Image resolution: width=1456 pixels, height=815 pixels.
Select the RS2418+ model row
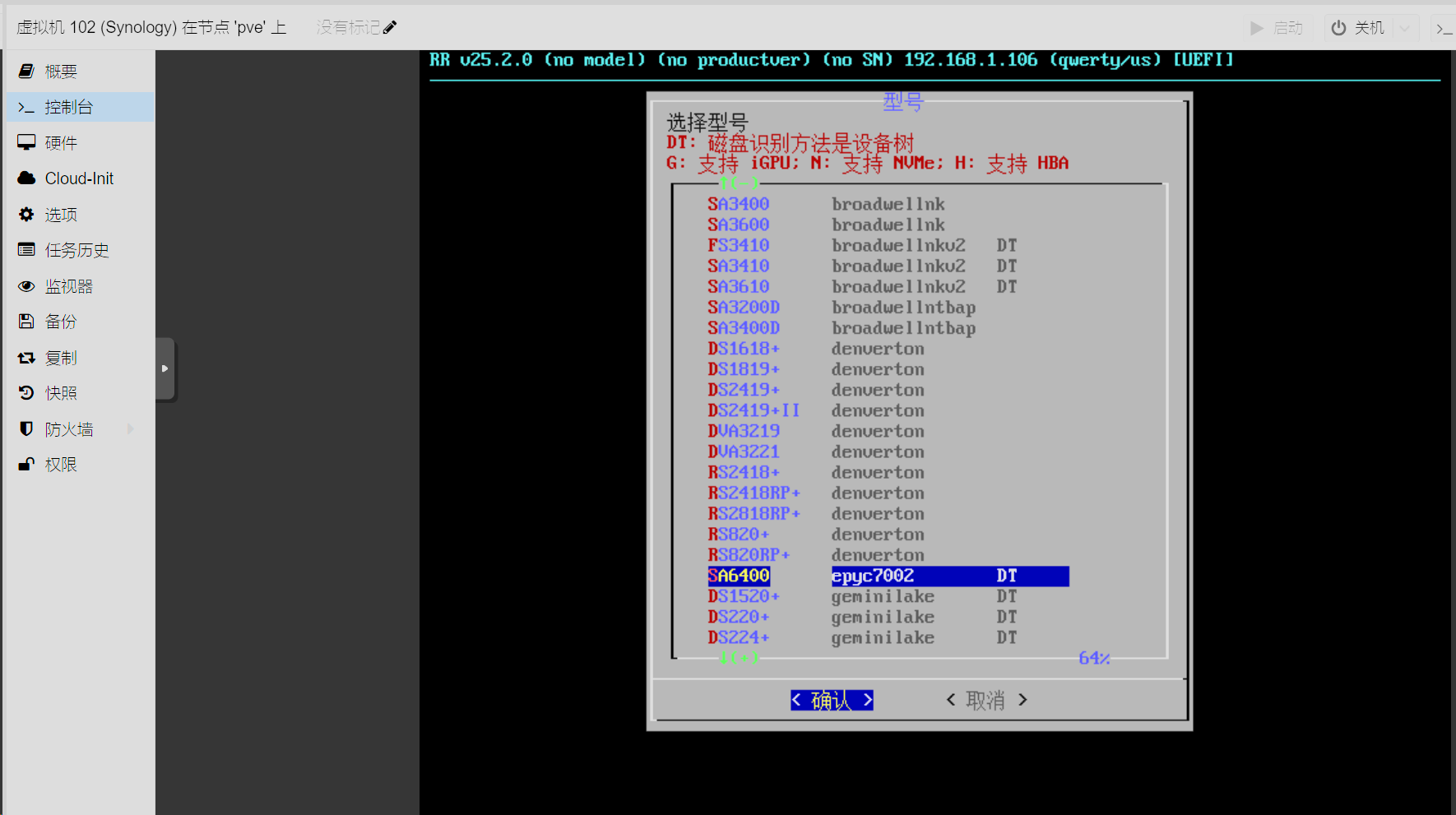coord(888,472)
